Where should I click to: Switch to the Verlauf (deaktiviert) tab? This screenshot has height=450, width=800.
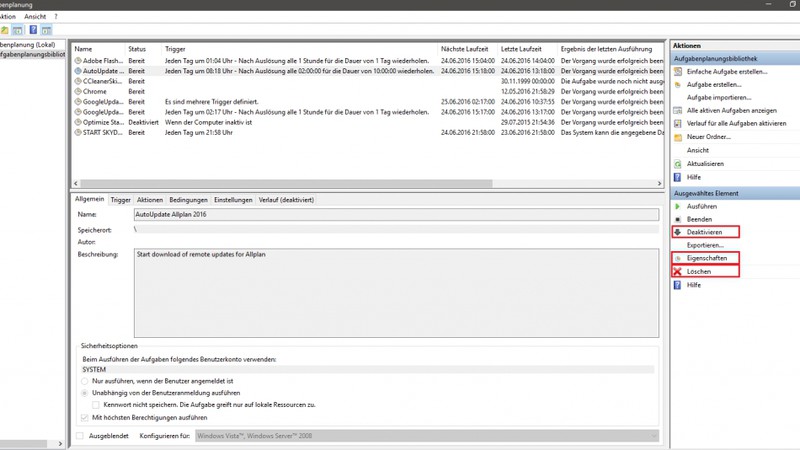(286, 200)
